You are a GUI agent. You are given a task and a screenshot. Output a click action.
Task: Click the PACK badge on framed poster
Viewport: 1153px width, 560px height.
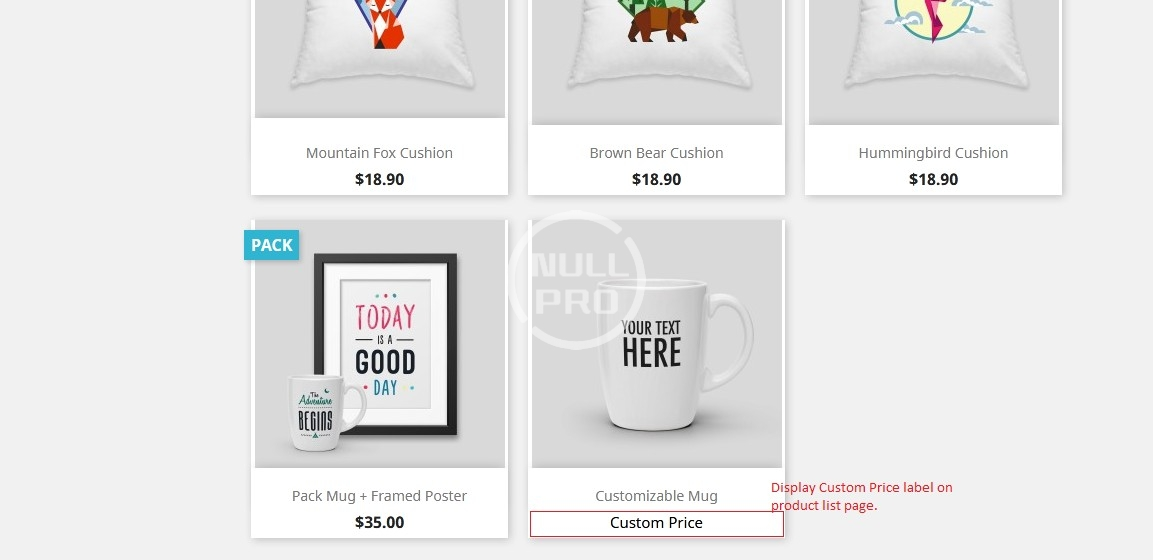pyautogui.click(x=271, y=245)
